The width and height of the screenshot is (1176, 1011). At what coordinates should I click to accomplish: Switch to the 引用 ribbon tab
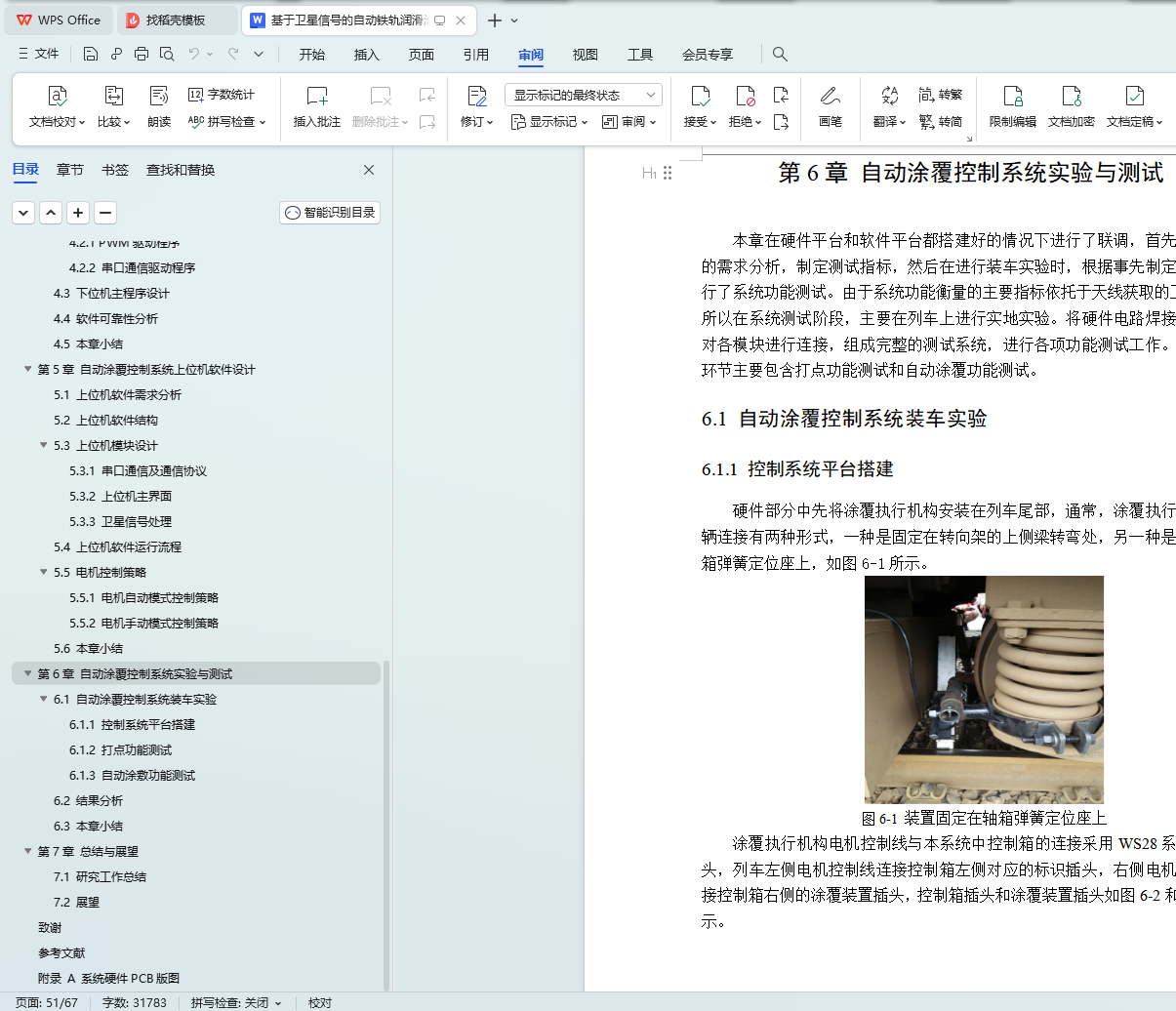tap(476, 55)
